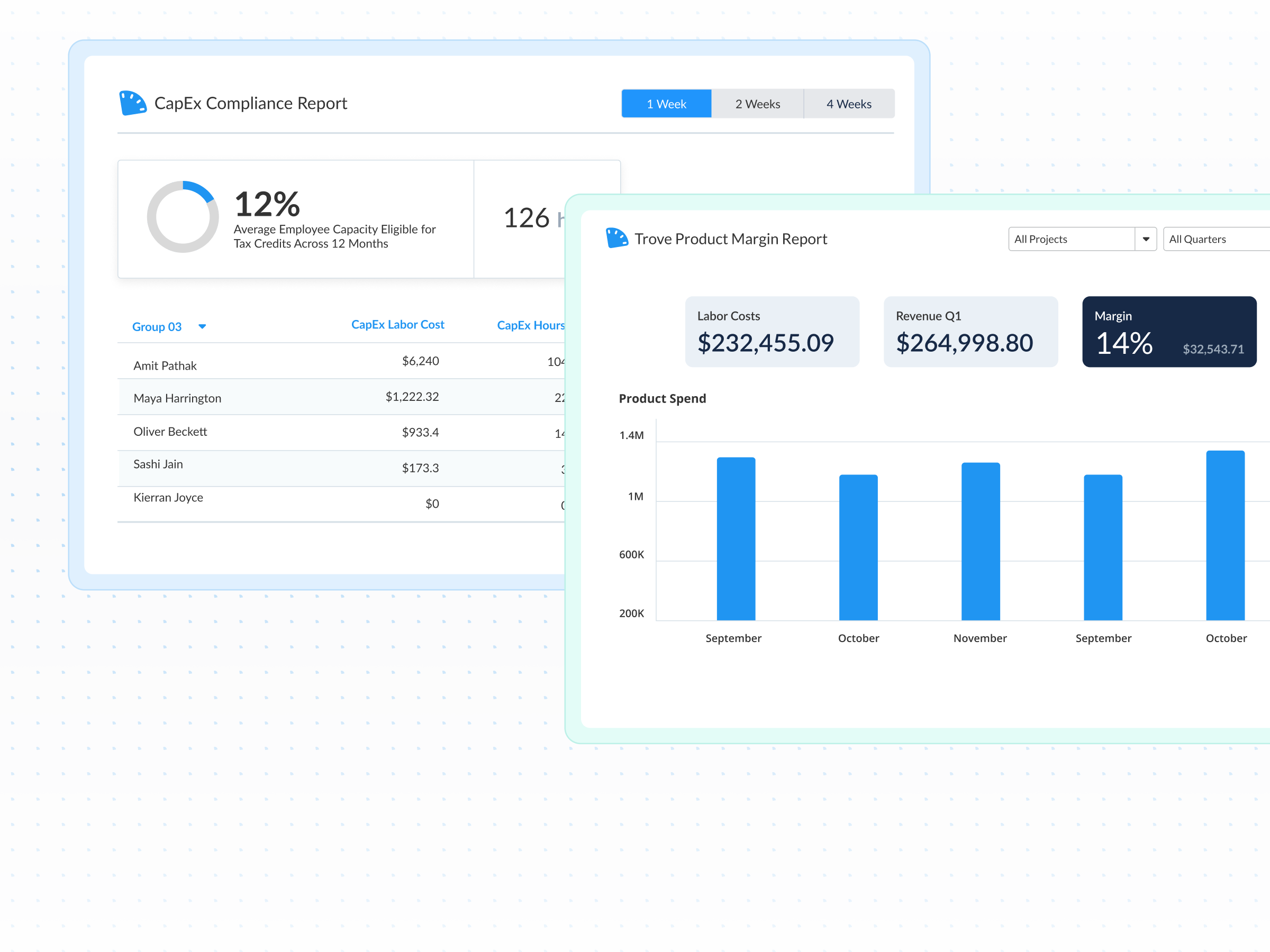Click the 12% capacity donut chart

[x=183, y=217]
